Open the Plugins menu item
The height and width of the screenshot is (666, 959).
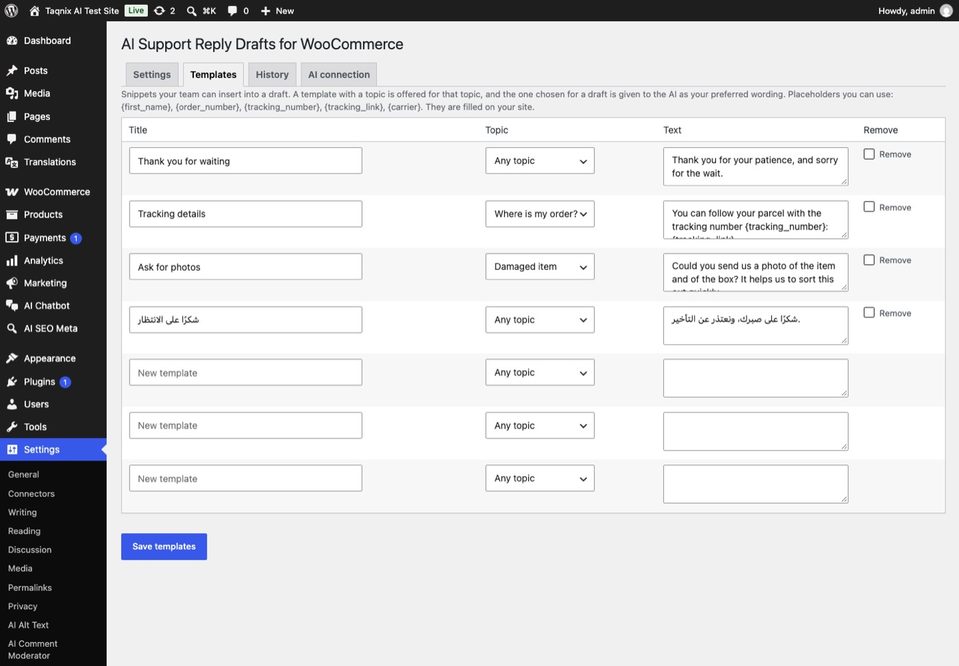pos(53,382)
